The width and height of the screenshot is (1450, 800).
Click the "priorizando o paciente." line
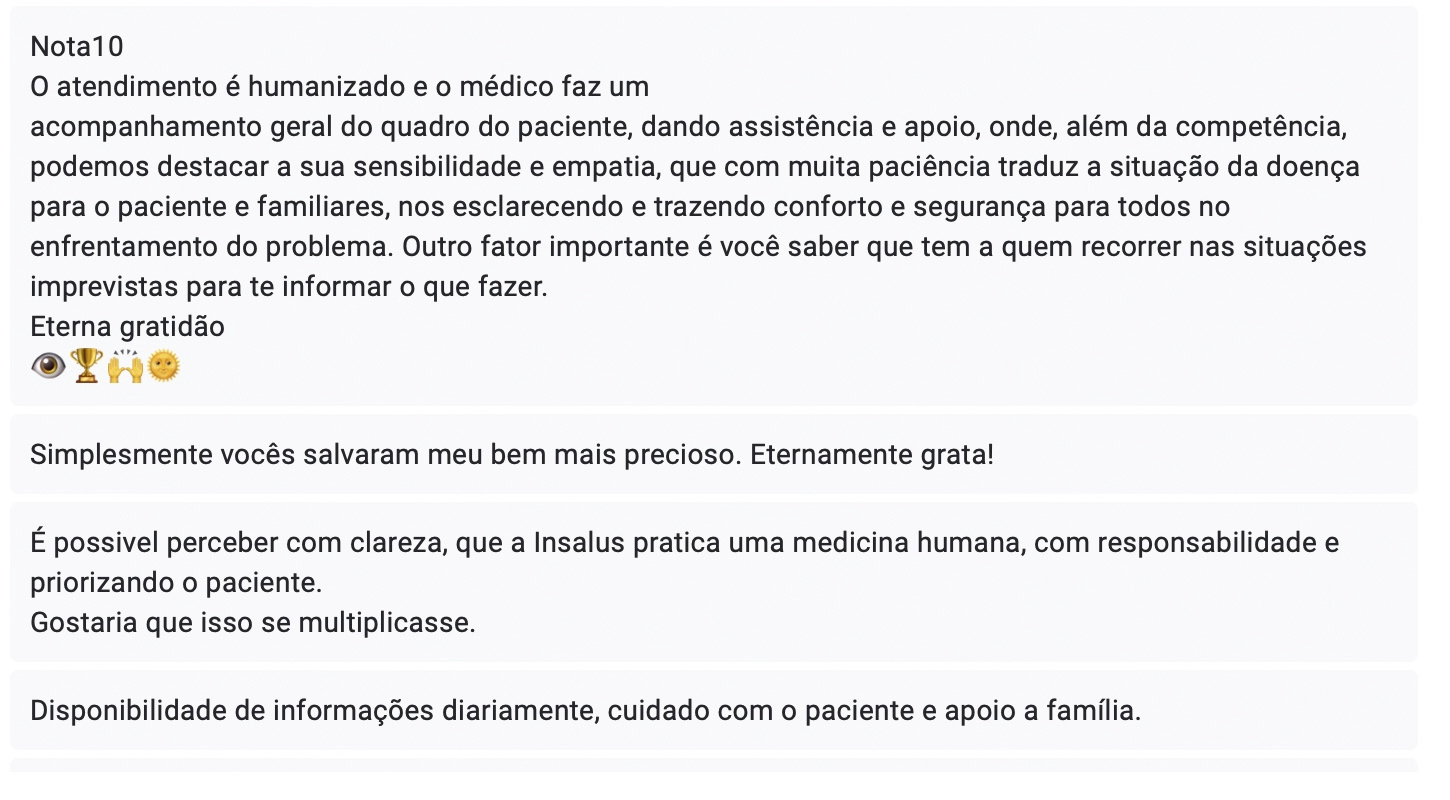[177, 583]
